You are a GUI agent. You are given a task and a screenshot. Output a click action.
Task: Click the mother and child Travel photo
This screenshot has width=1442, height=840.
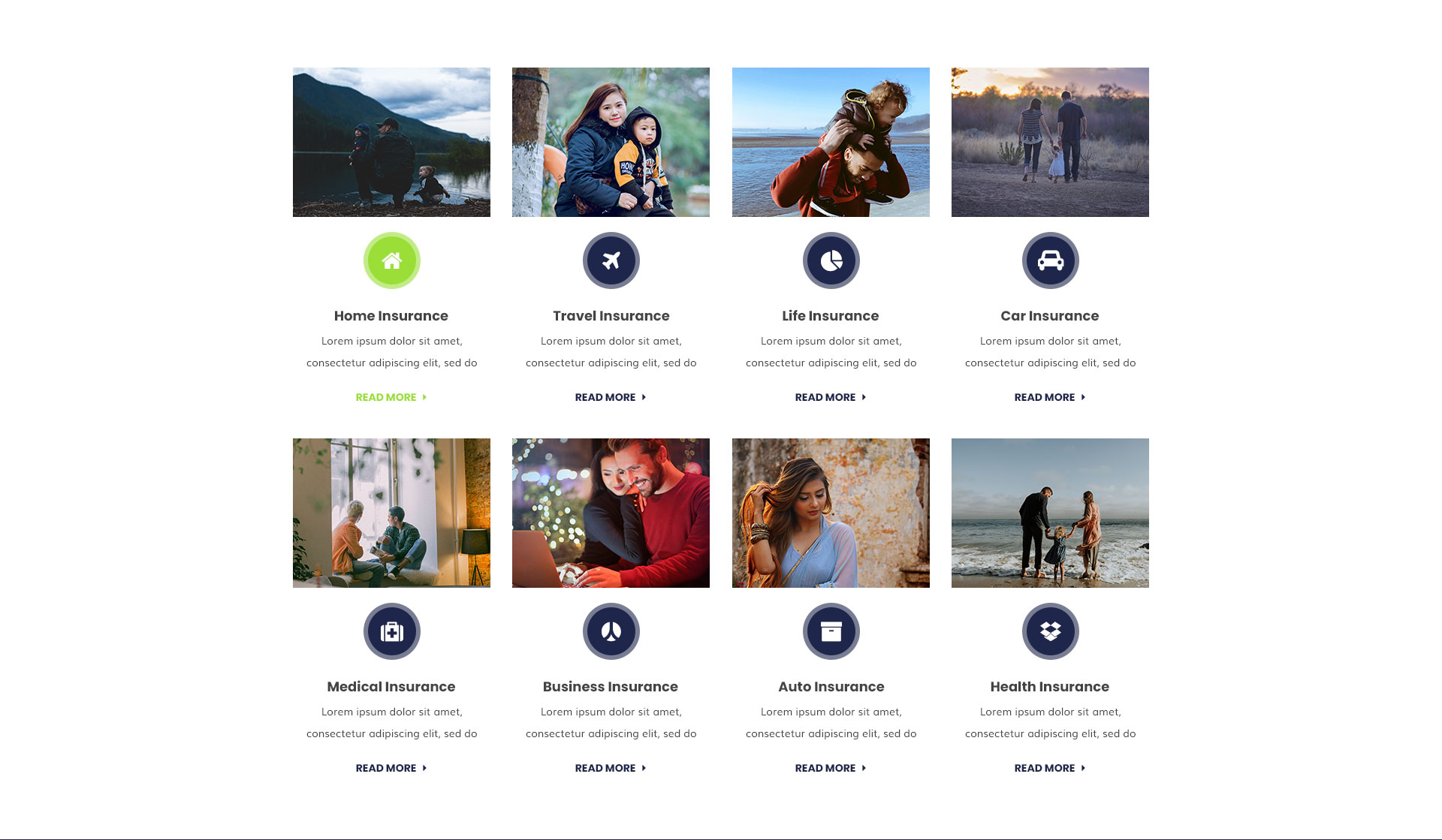(x=611, y=142)
